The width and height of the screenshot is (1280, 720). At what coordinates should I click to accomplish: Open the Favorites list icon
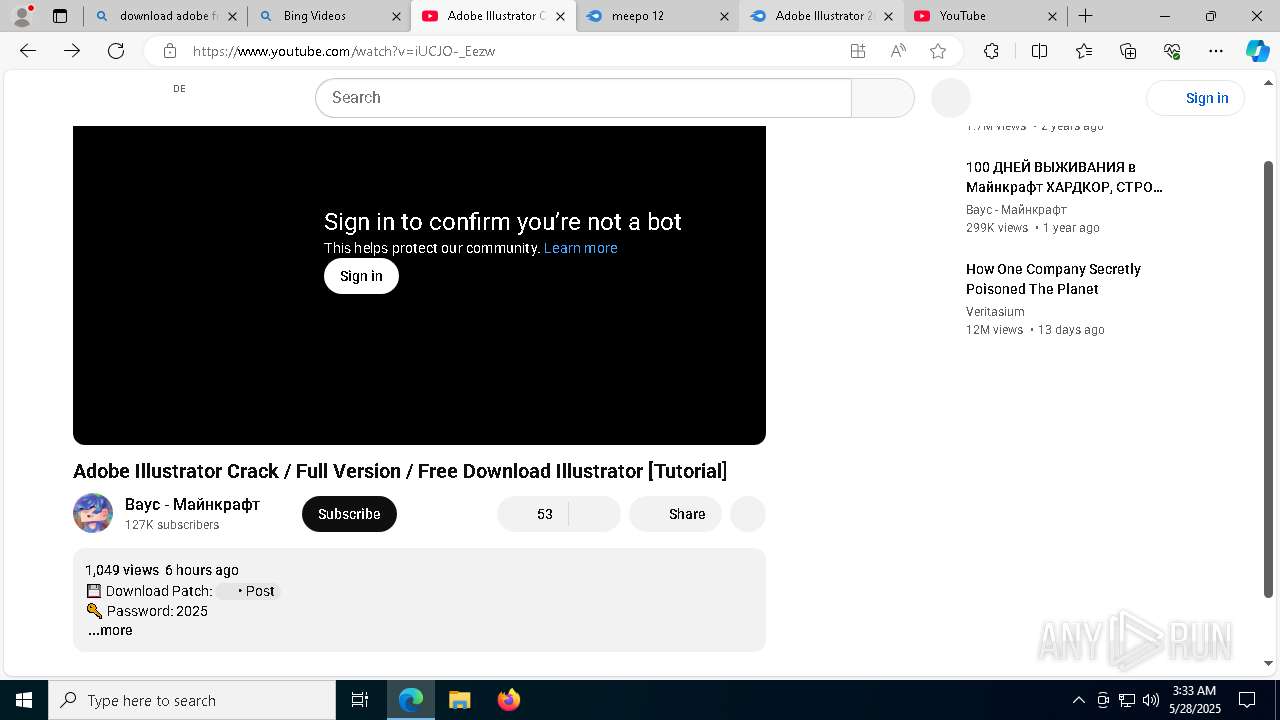click(x=1084, y=51)
